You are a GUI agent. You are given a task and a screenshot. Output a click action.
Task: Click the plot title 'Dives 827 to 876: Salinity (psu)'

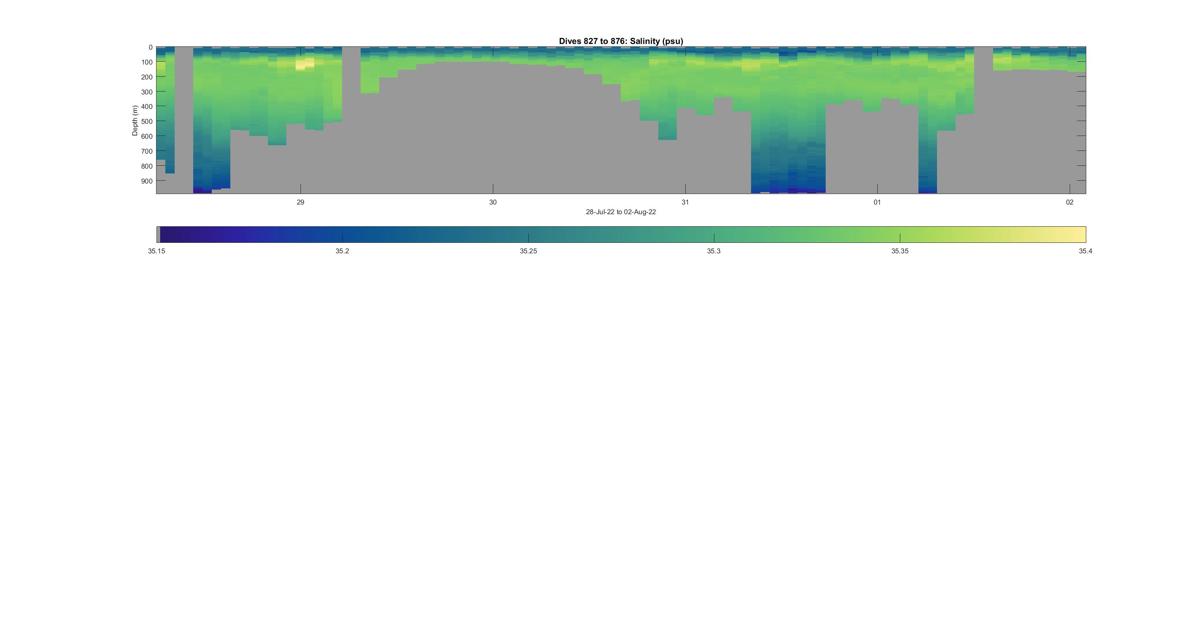click(x=621, y=41)
